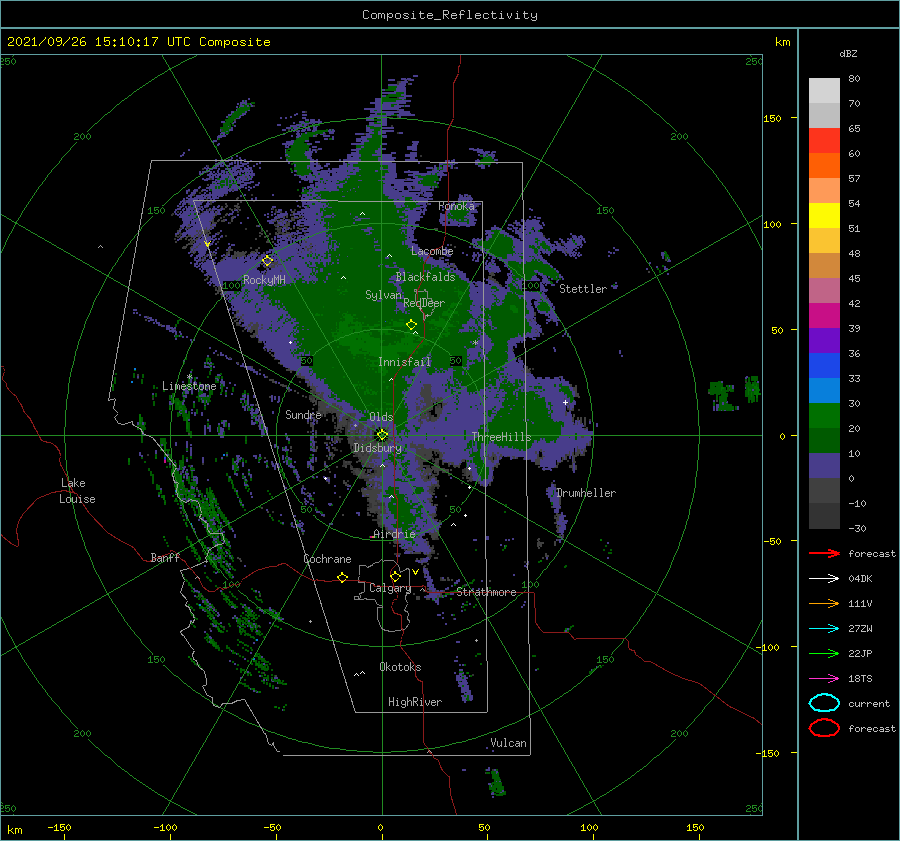Image resolution: width=900 pixels, height=841 pixels.
Task: Click the yellow radar site marker at Olds
Action: coord(382,435)
